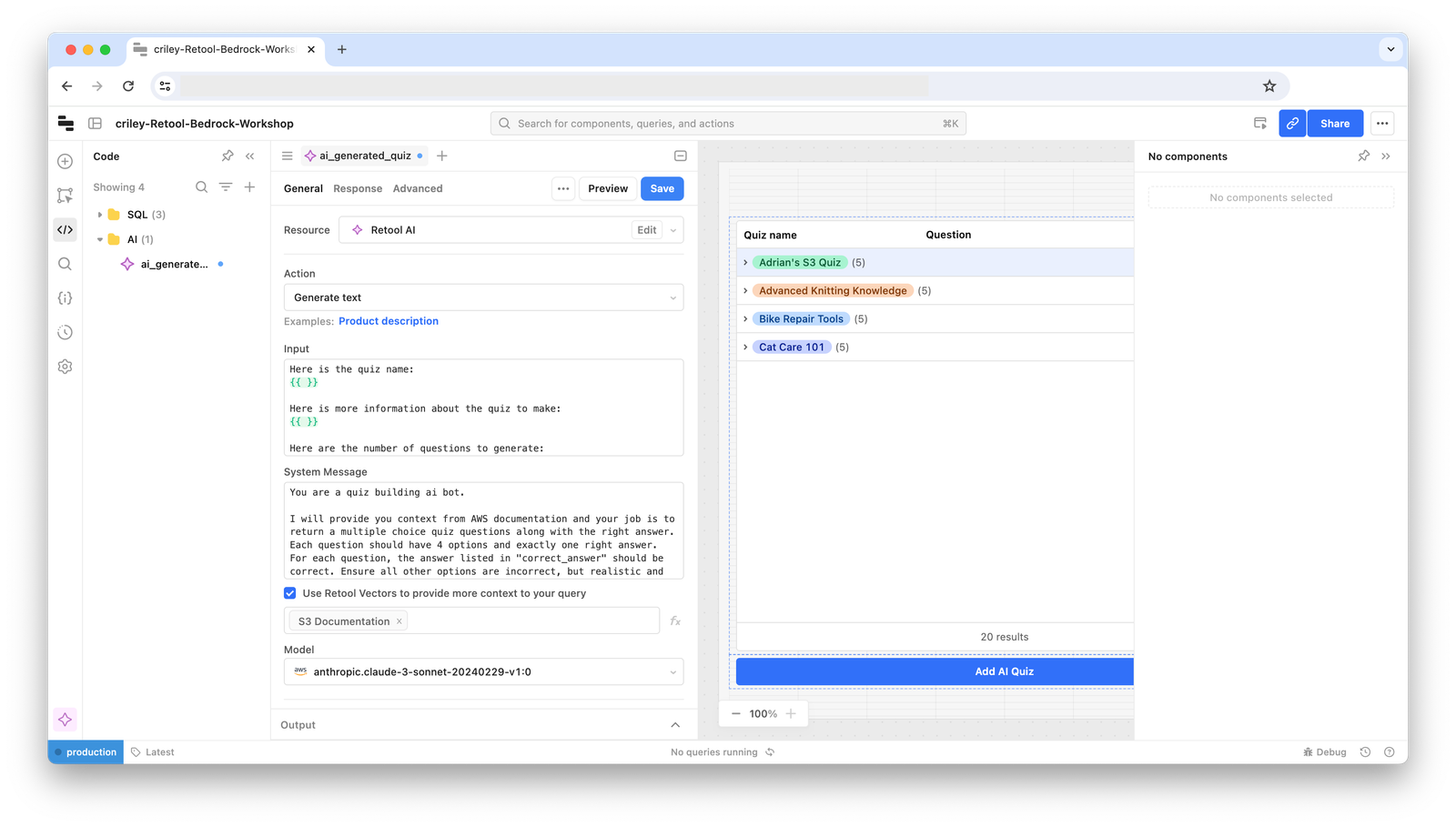Switch to the Advanced tab
1456x827 pixels.
(418, 188)
